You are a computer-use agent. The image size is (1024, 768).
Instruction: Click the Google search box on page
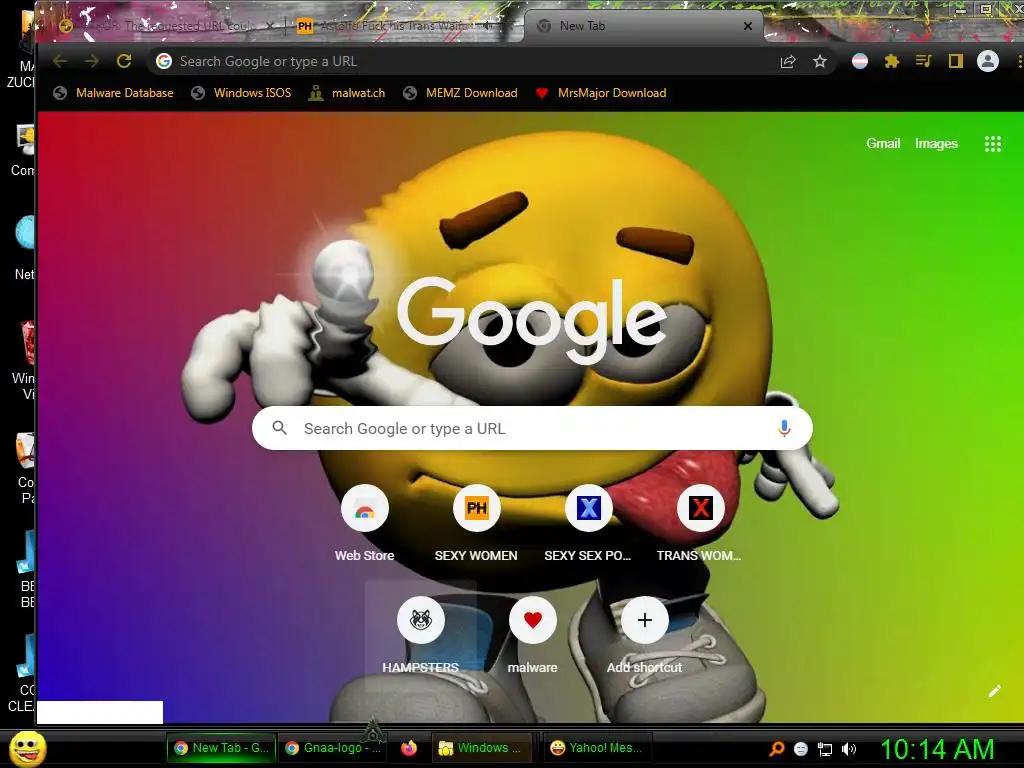click(532, 428)
